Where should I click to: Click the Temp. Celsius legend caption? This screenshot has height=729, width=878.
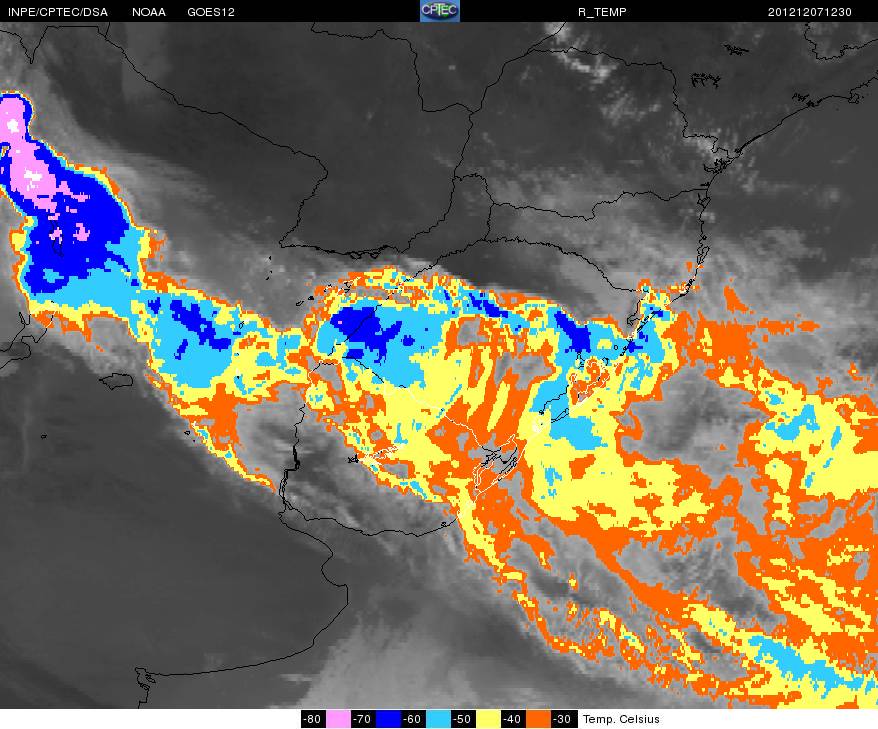tap(621, 719)
